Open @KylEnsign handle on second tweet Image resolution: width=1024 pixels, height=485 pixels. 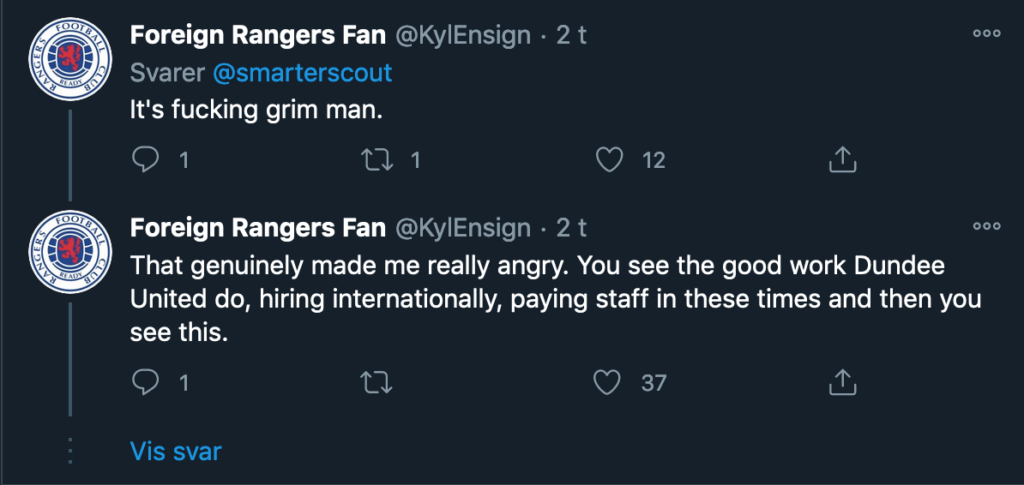[462, 228]
